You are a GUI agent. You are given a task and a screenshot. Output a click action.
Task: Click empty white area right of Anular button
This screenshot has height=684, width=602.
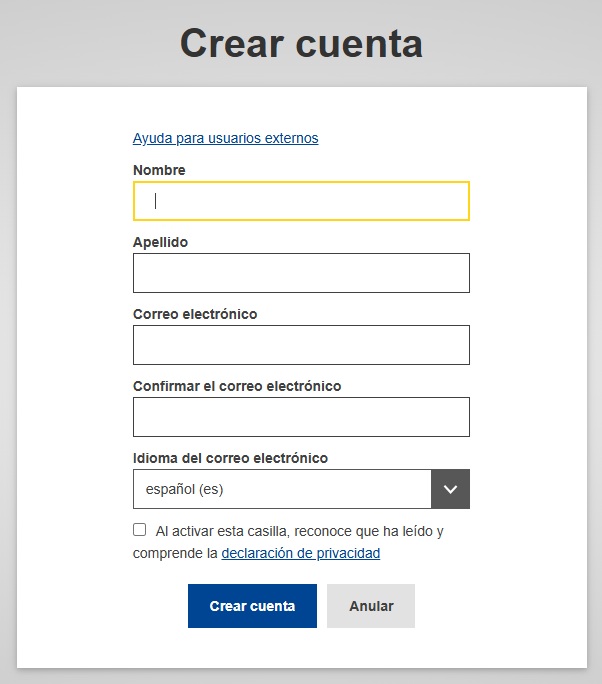(500, 606)
